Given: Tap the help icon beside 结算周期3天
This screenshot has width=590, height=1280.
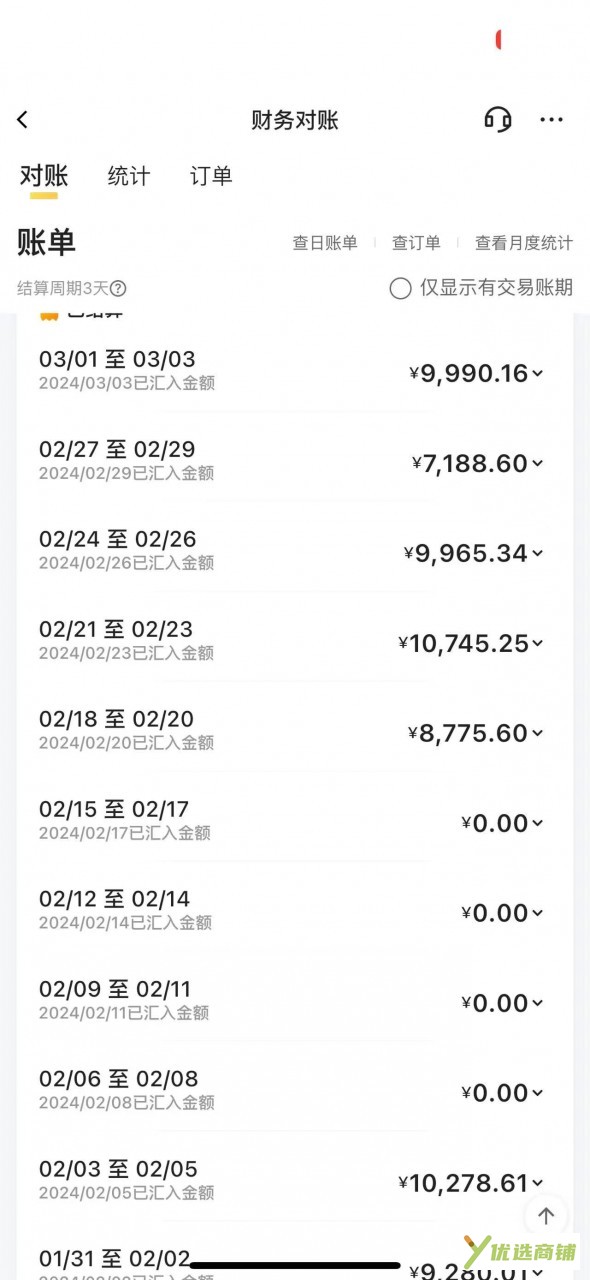Looking at the screenshot, I should point(118,289).
